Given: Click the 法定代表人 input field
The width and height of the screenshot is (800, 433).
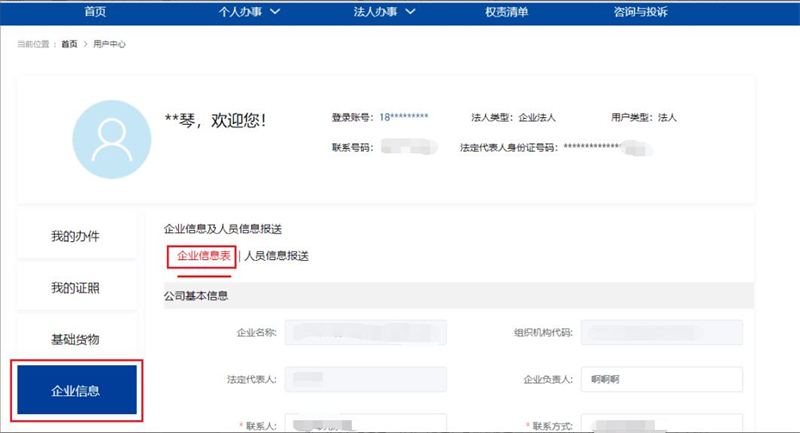Looking at the screenshot, I should coord(365,379).
